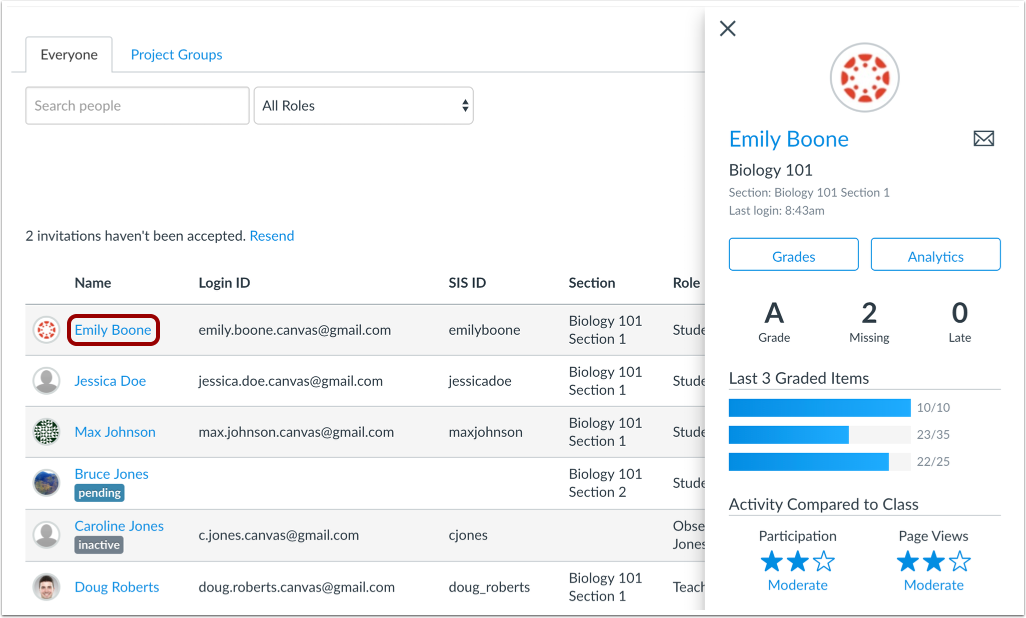Switch to the Everyone tab

click(69, 55)
